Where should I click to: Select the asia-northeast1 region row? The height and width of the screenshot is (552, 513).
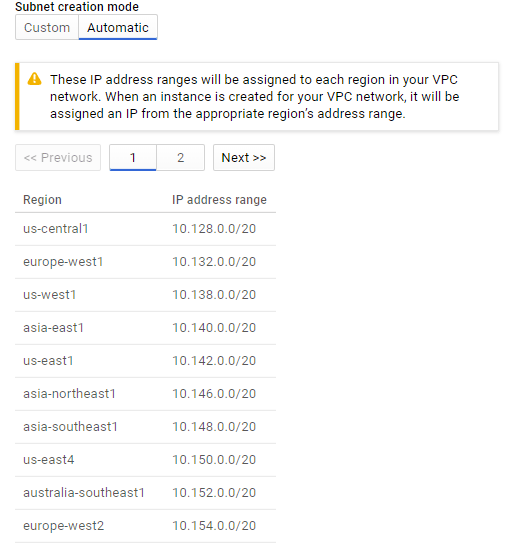(x=145, y=394)
